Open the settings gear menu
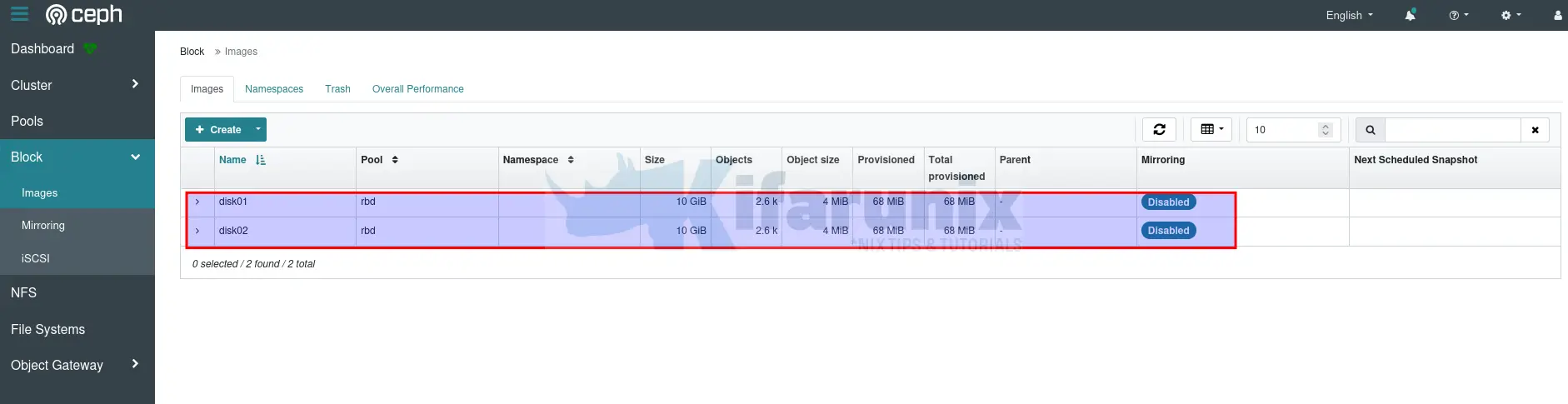 pyautogui.click(x=1511, y=15)
